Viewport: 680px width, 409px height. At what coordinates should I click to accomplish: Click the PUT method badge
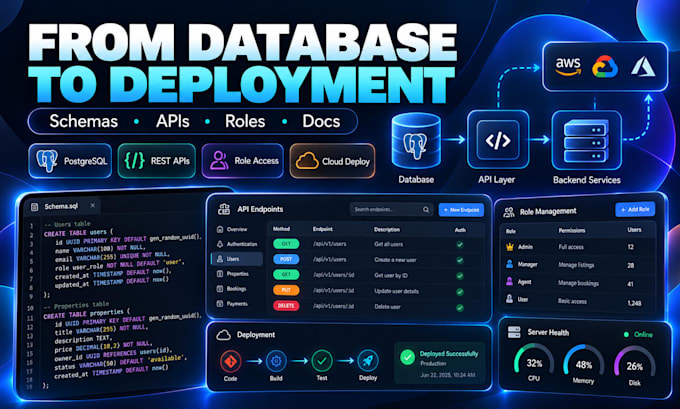tap(286, 290)
